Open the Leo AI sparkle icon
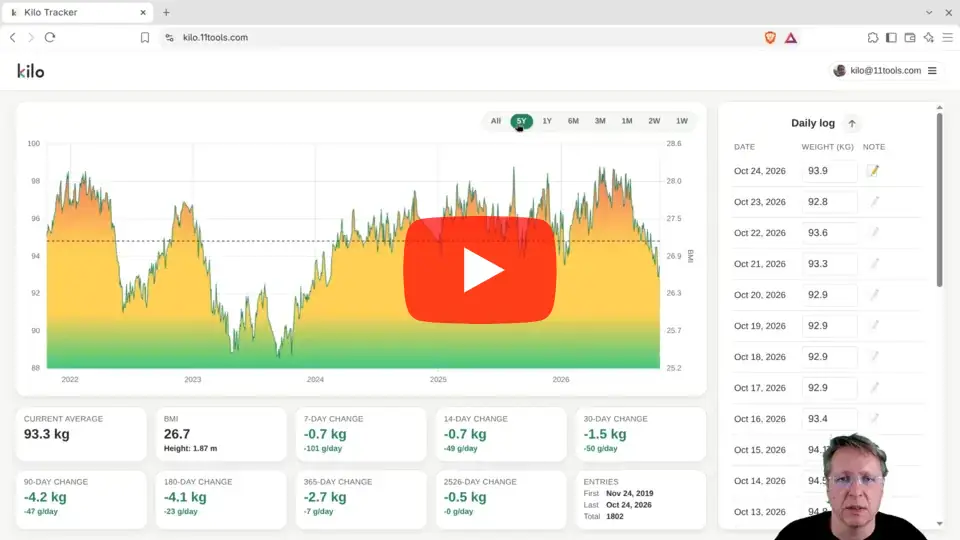The height and width of the screenshot is (540, 960). (929, 37)
